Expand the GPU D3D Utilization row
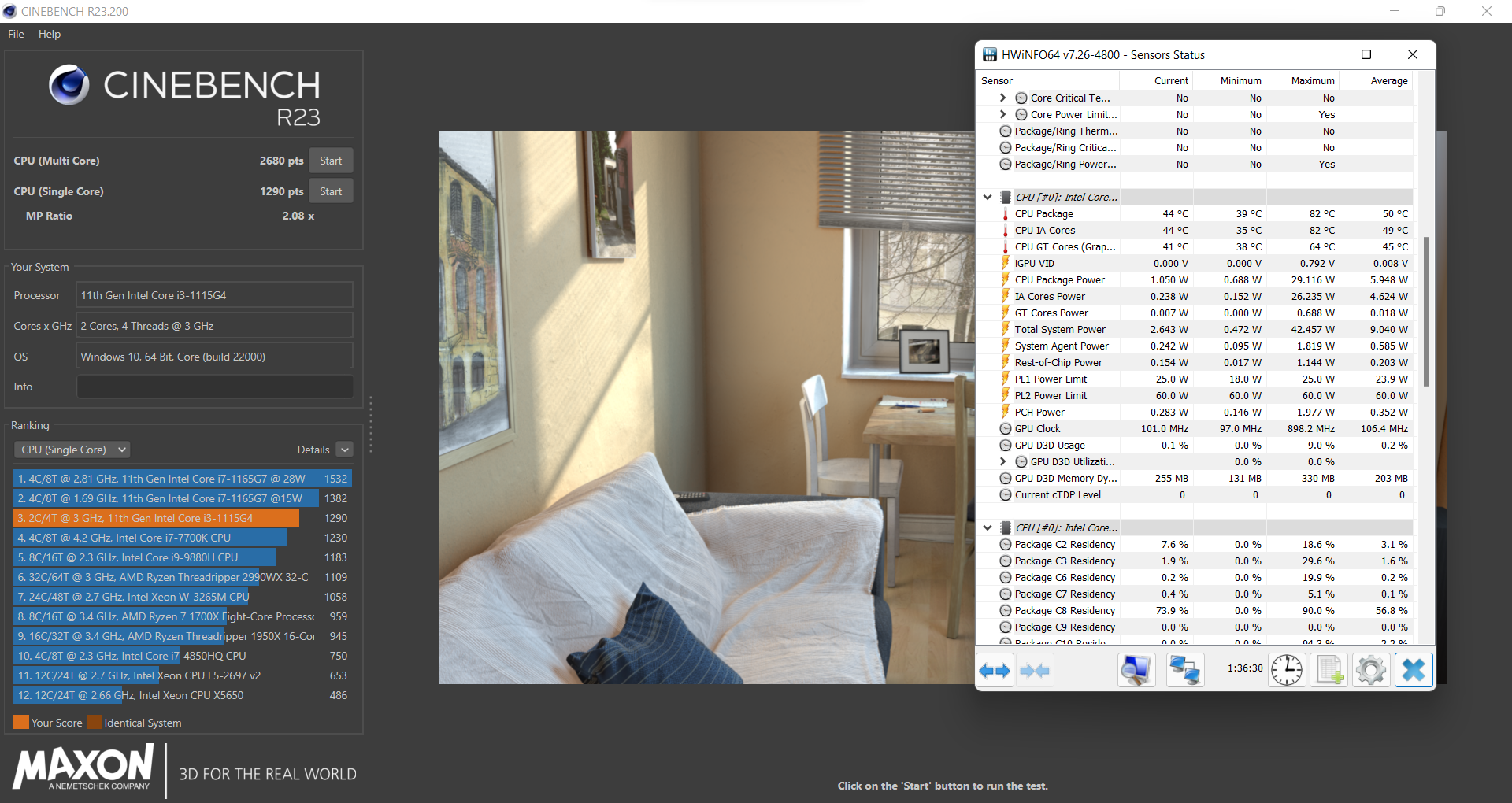Screen dimensions: 1512x803 (1002, 462)
